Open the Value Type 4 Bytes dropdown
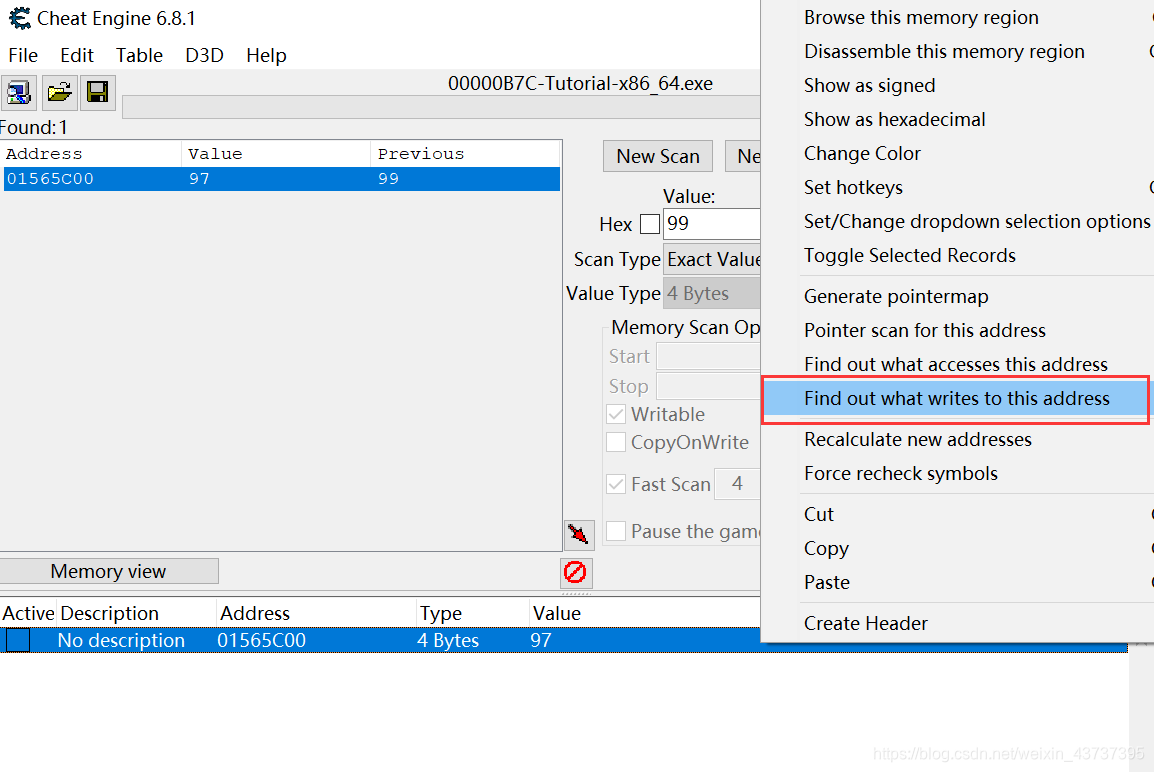The width and height of the screenshot is (1154, 772). [x=712, y=294]
